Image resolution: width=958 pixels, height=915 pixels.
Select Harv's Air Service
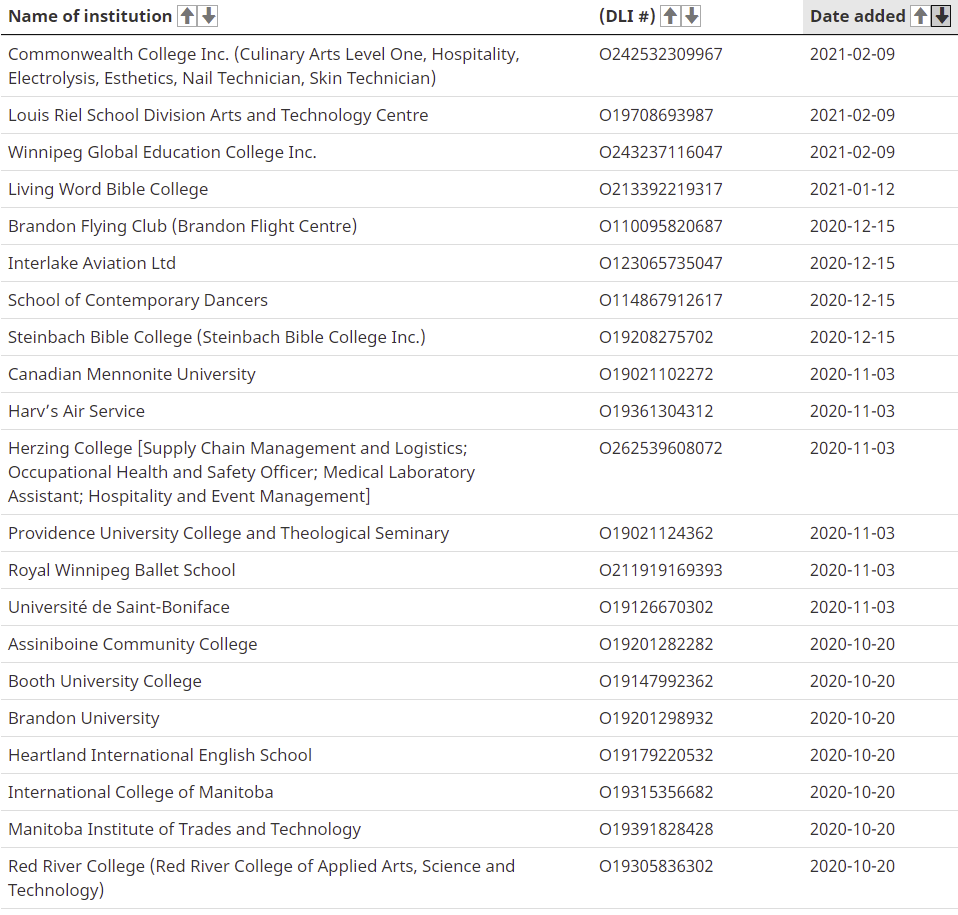point(76,411)
